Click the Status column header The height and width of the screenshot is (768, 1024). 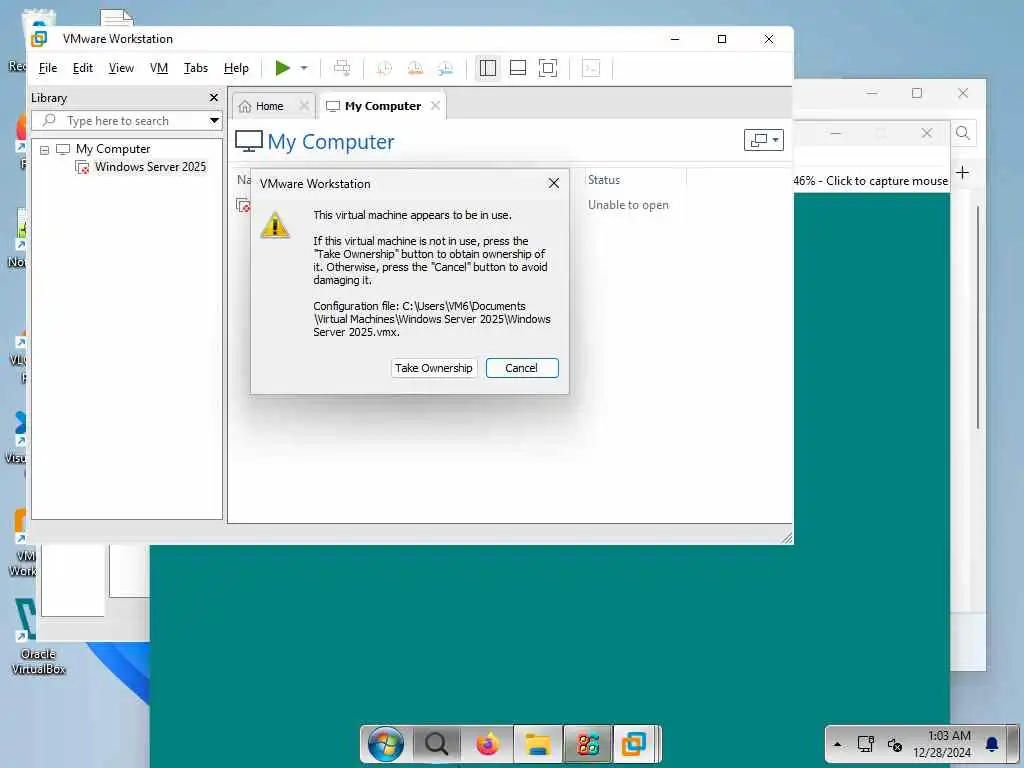(x=603, y=180)
